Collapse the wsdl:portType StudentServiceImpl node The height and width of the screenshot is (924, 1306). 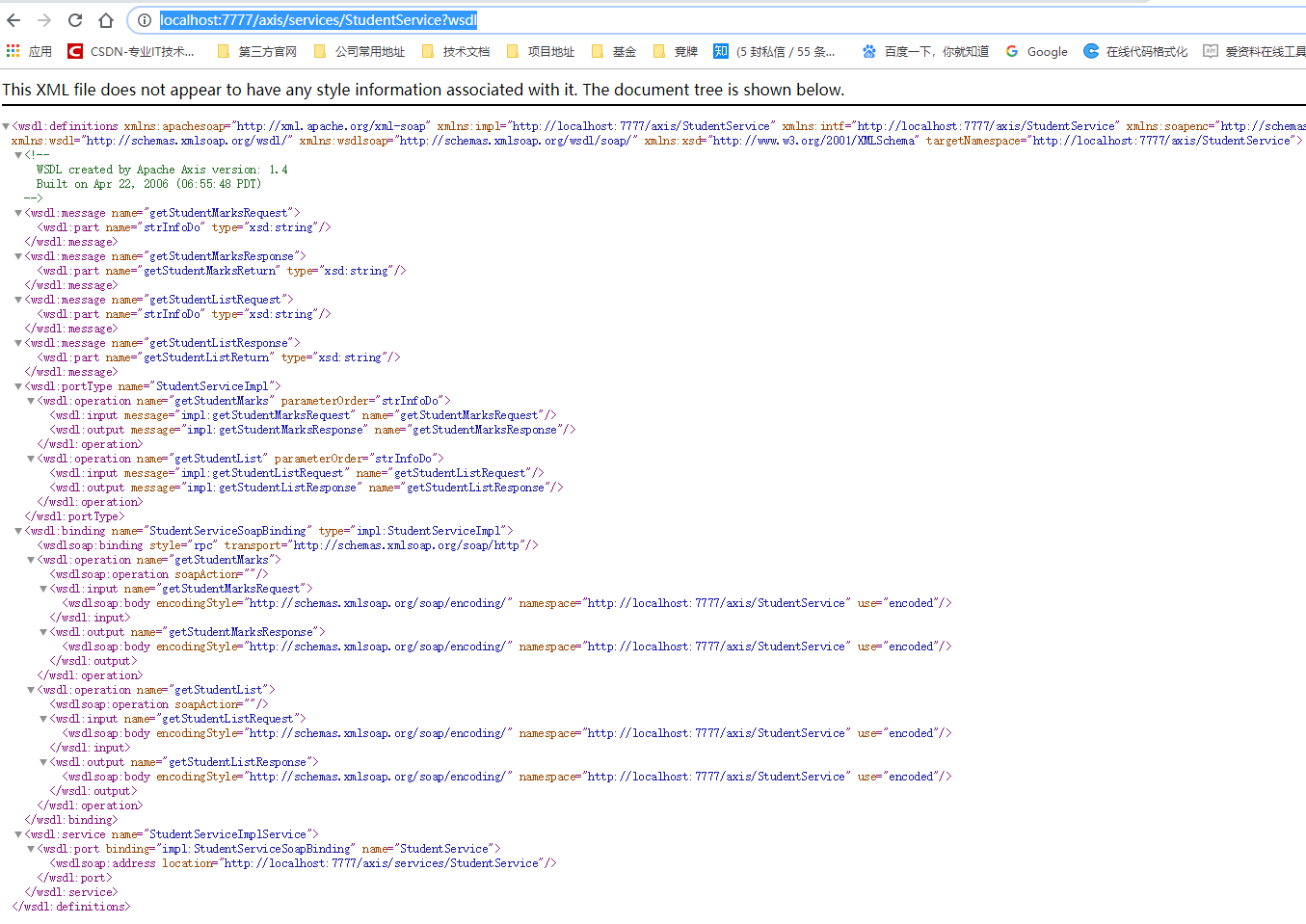coord(18,386)
